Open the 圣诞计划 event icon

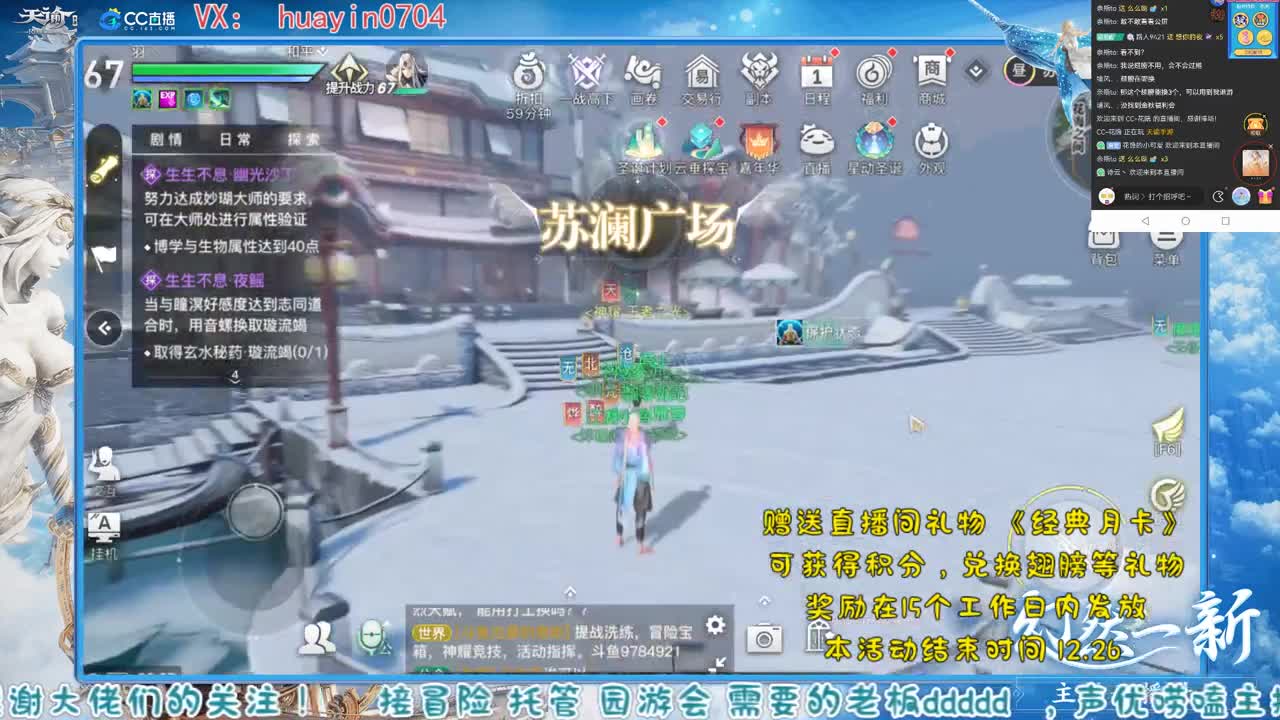point(644,141)
